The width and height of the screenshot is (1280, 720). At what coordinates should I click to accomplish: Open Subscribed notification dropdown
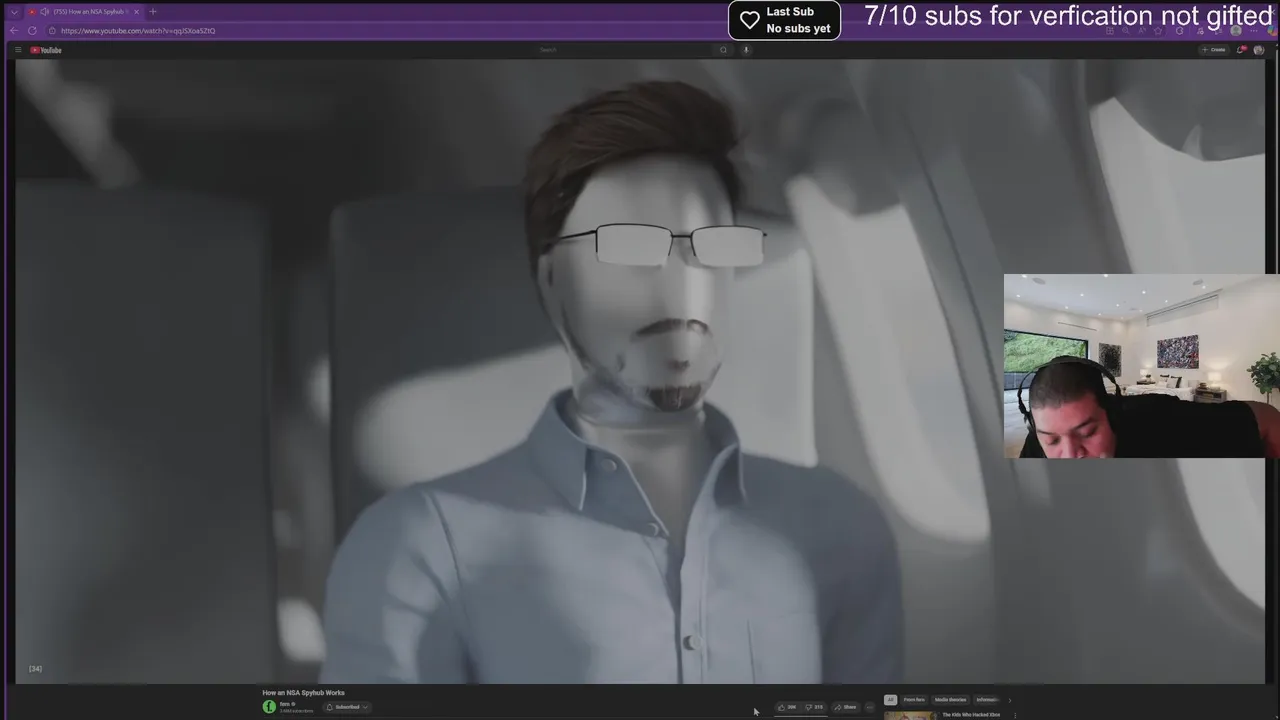tap(347, 707)
